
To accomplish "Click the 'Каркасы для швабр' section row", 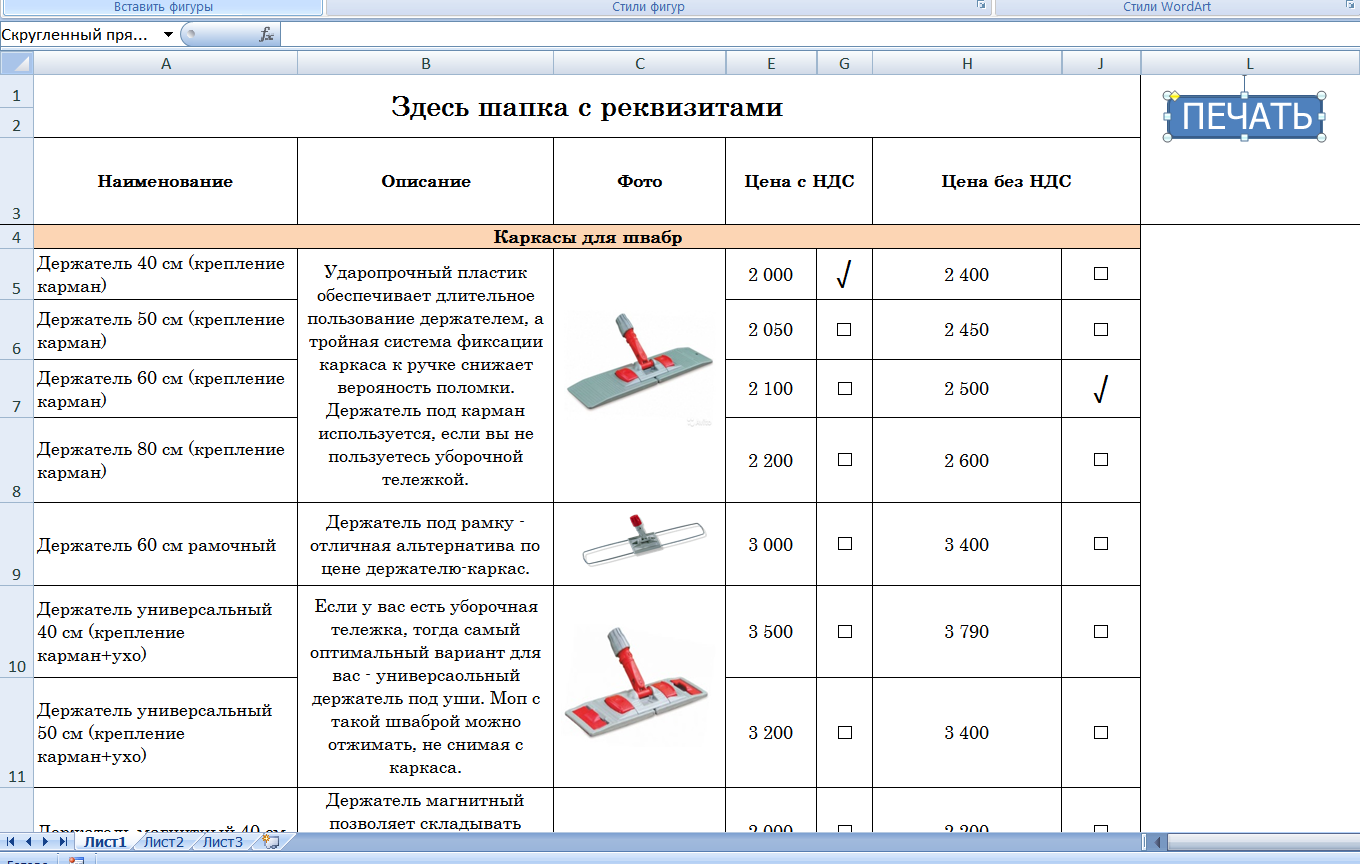I will [x=587, y=237].
